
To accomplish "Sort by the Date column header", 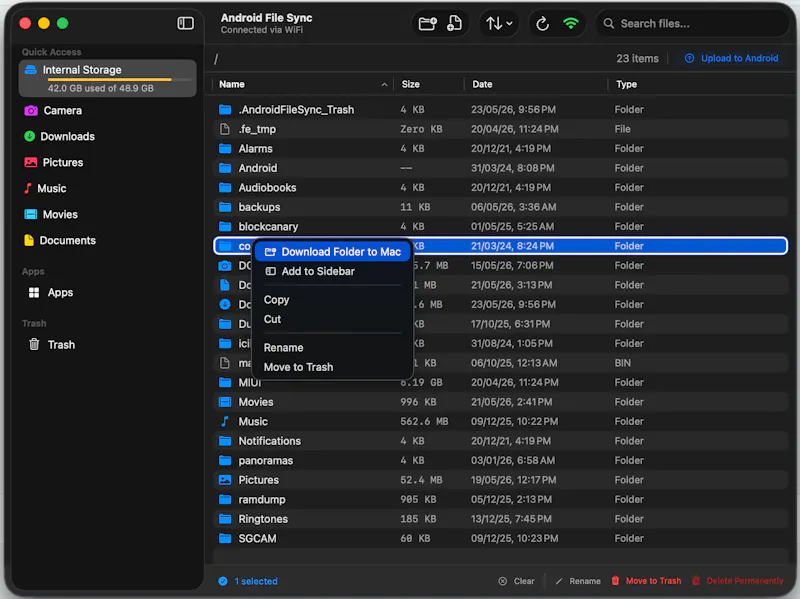I will coord(482,84).
